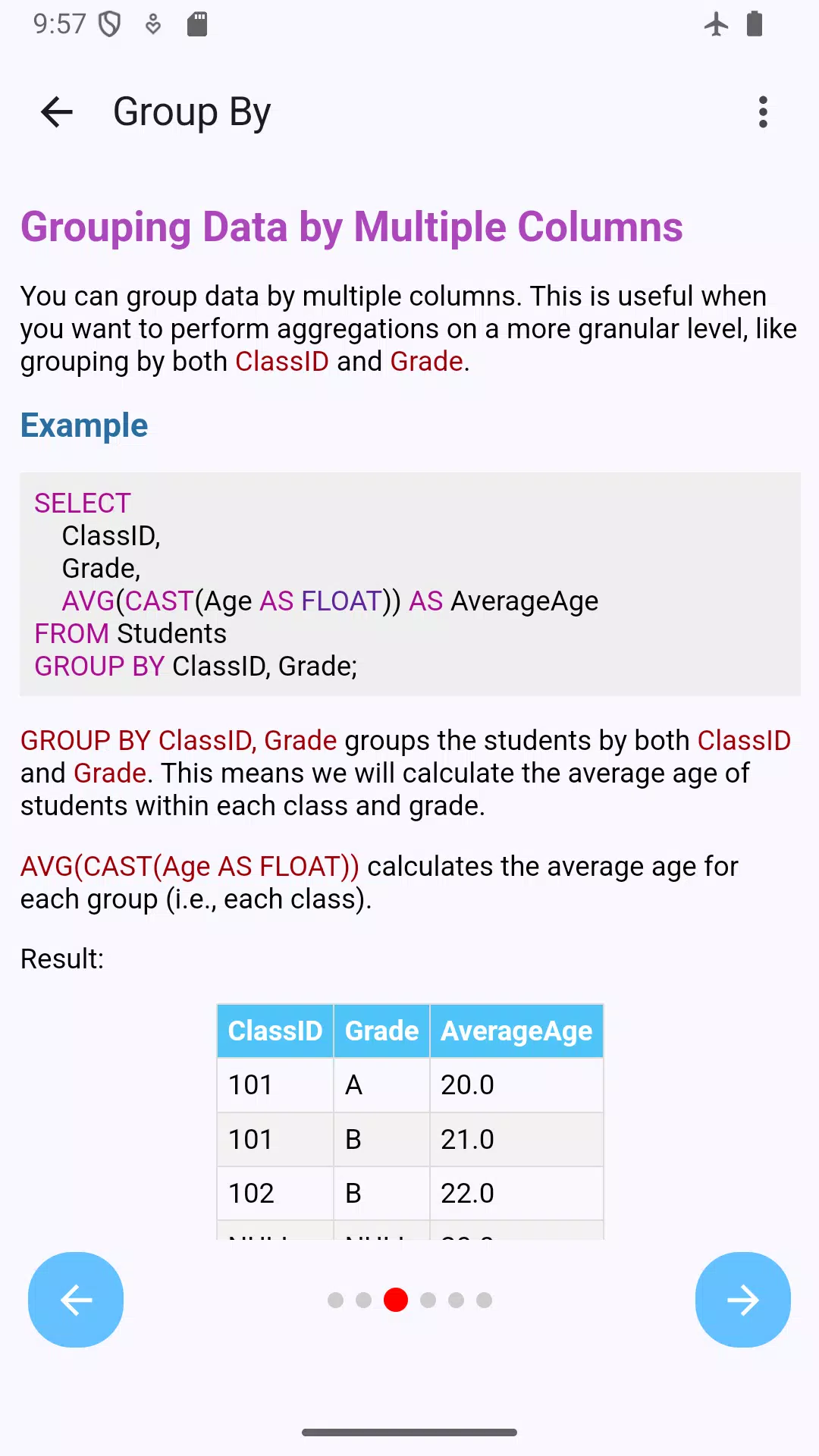Viewport: 819px width, 1456px height.
Task: Tap the SD card status icon
Action: pyautogui.click(x=197, y=24)
